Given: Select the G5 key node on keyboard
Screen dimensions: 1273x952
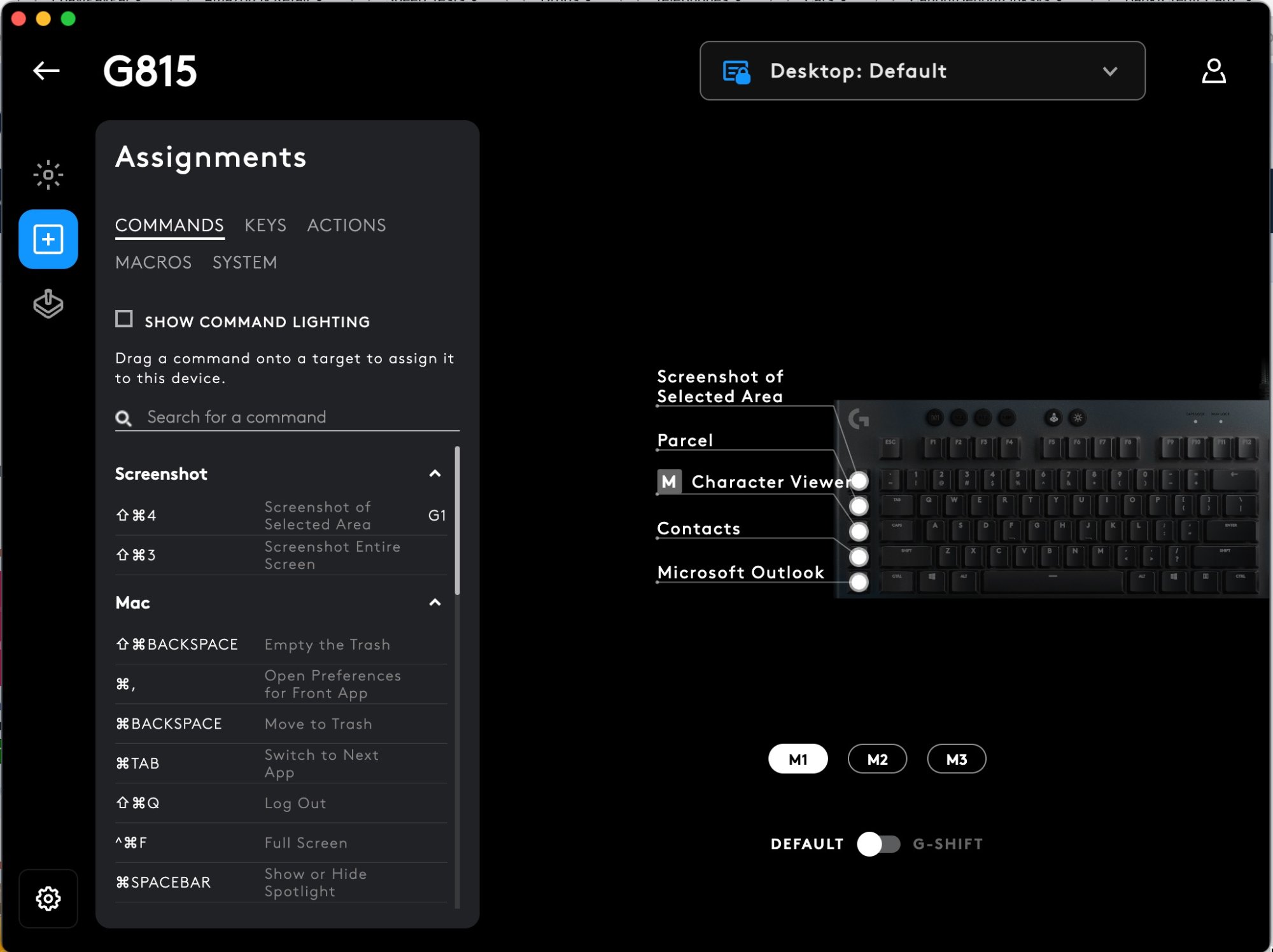Looking at the screenshot, I should pyautogui.click(x=859, y=582).
